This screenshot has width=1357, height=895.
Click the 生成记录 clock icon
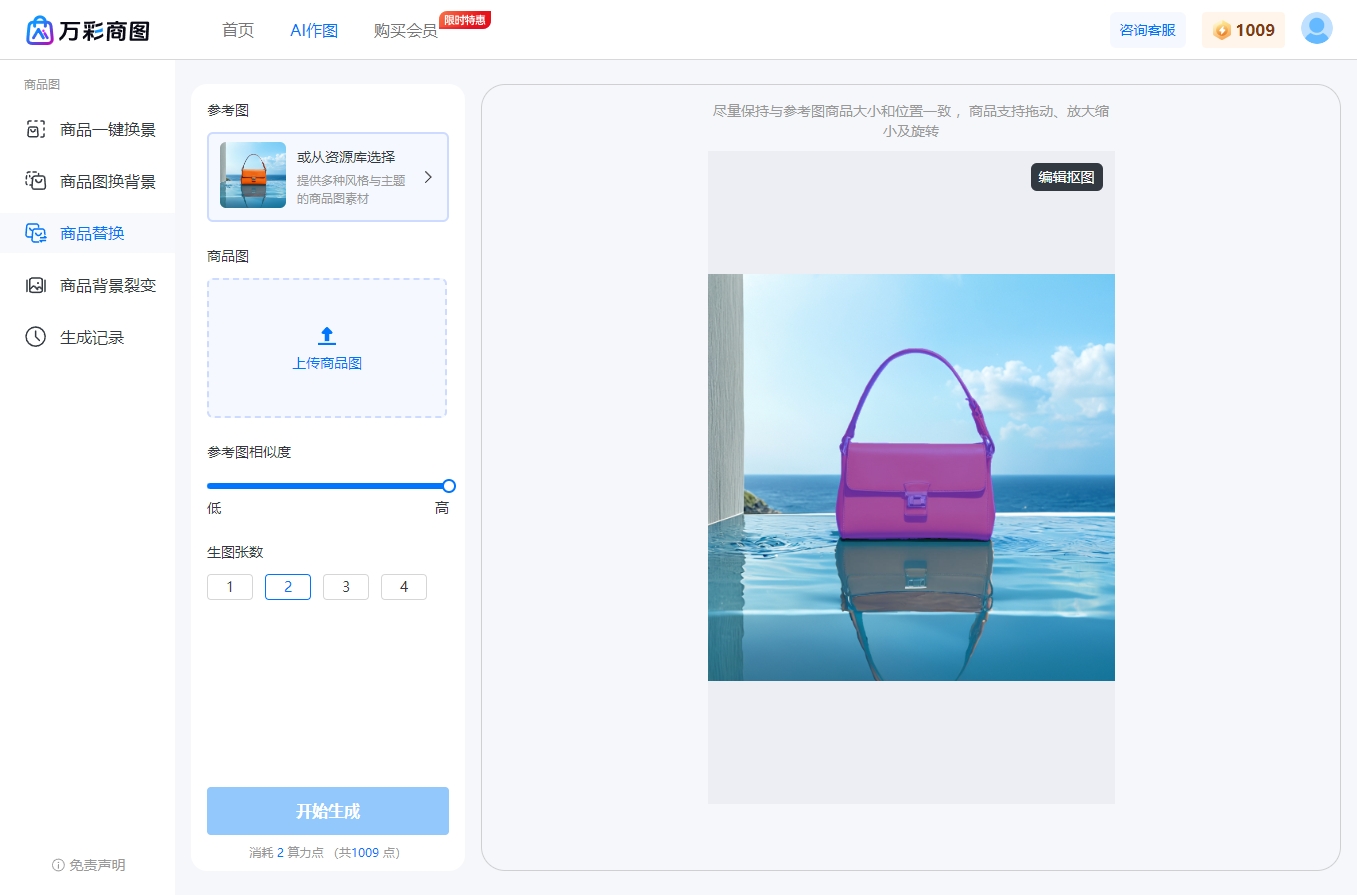36,337
